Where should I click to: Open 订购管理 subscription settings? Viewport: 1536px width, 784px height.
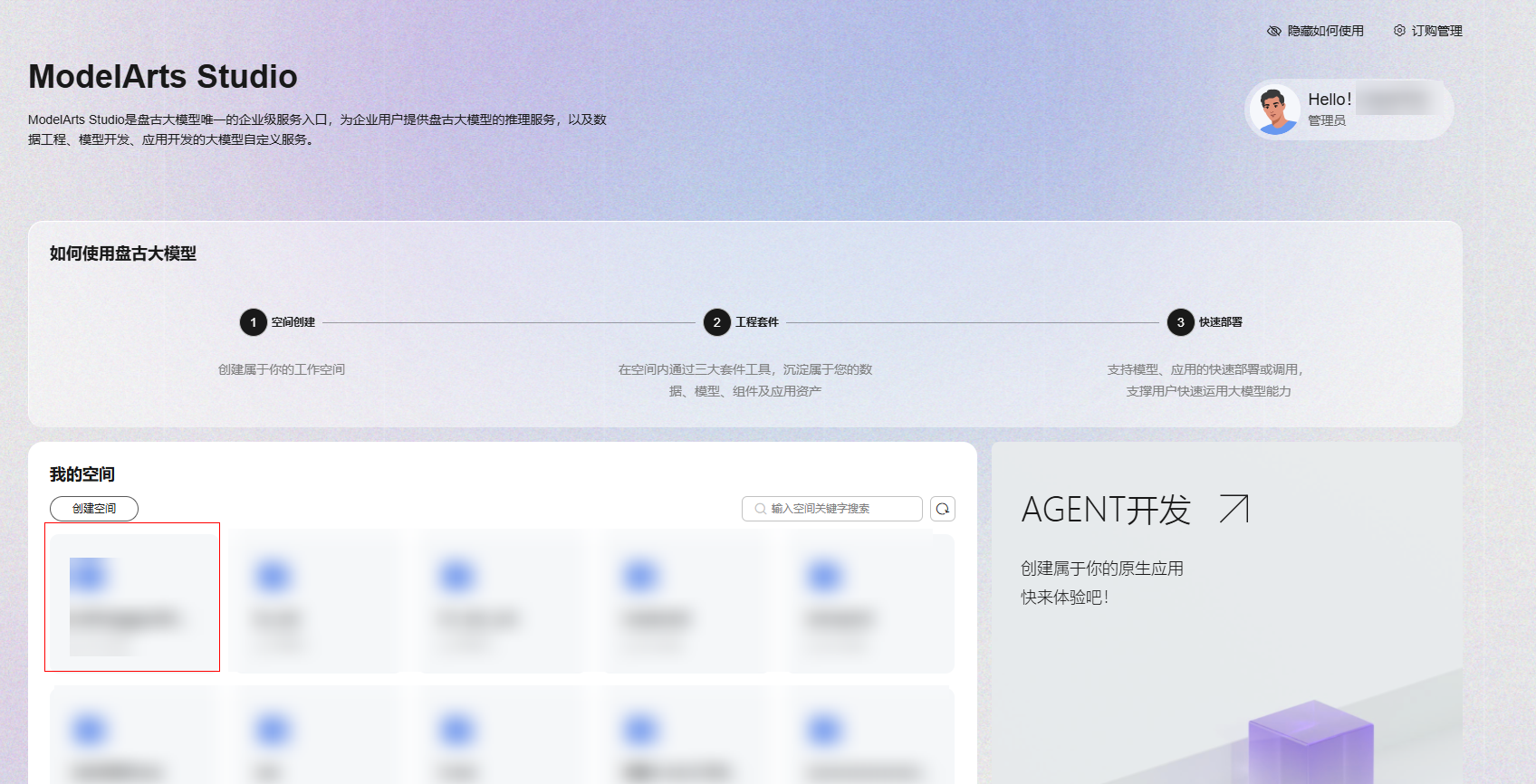tap(1427, 31)
